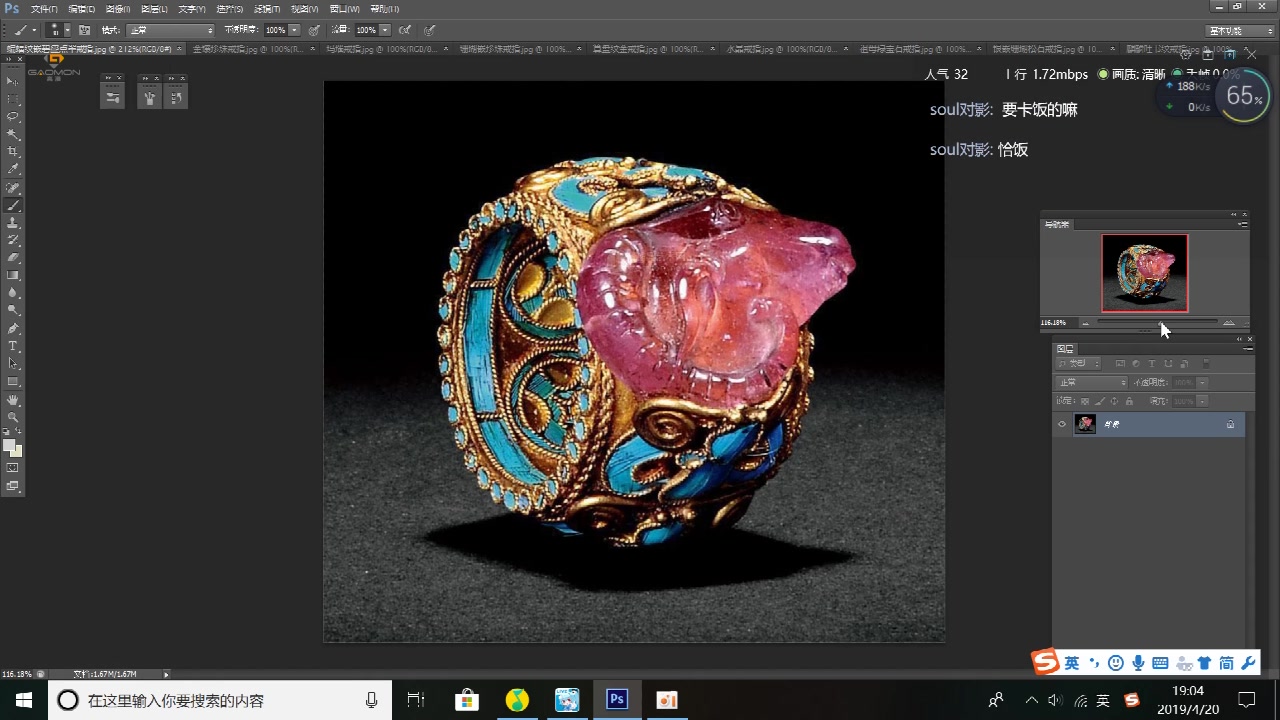The image size is (1280, 720).
Task: Open the Navigator panel flyout menu
Action: pyautogui.click(x=1243, y=224)
